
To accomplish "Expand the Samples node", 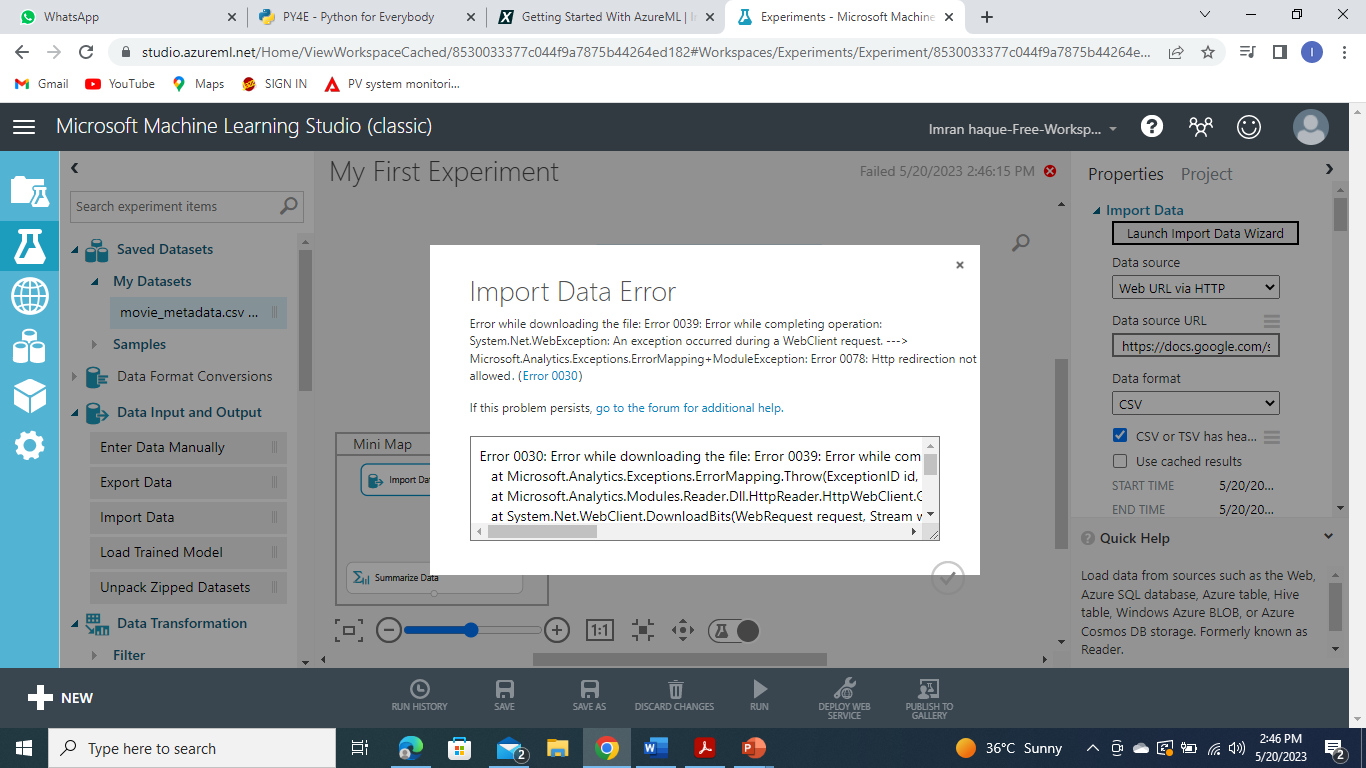I will coord(95,344).
